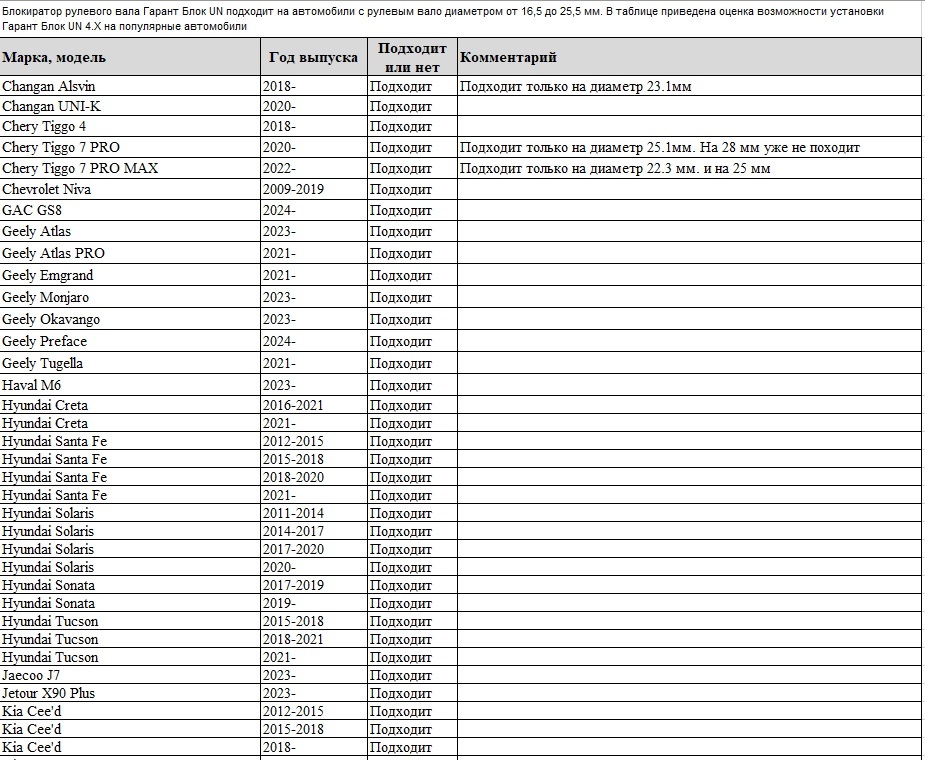This screenshot has width=925, height=760.
Task: Select the 'Changan Alsvin' cell
Action: click(x=130, y=86)
